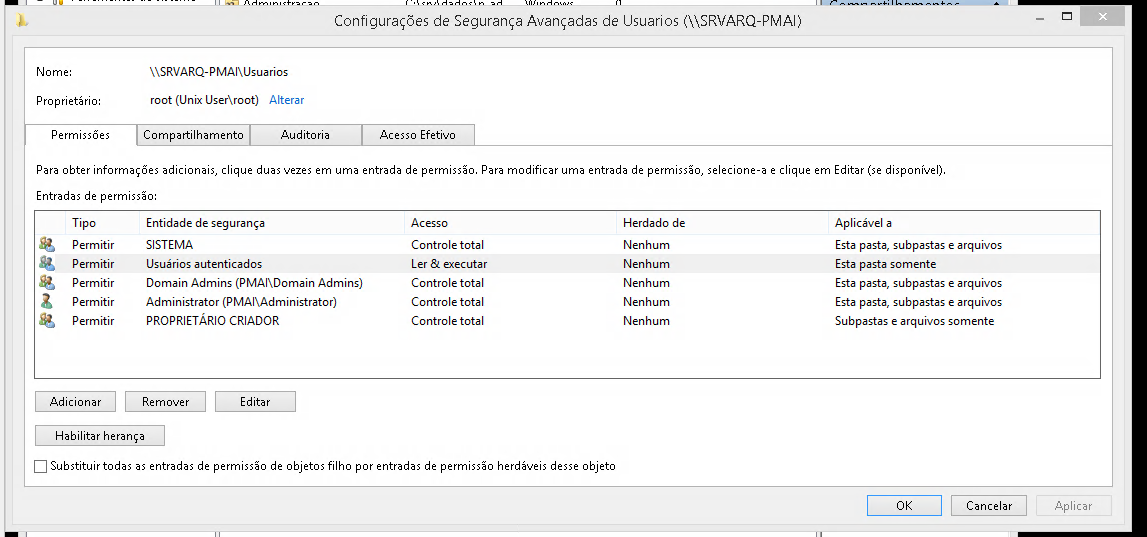The height and width of the screenshot is (537, 1147).
Task: Switch to the Compartilhamento tab
Action: tap(193, 135)
